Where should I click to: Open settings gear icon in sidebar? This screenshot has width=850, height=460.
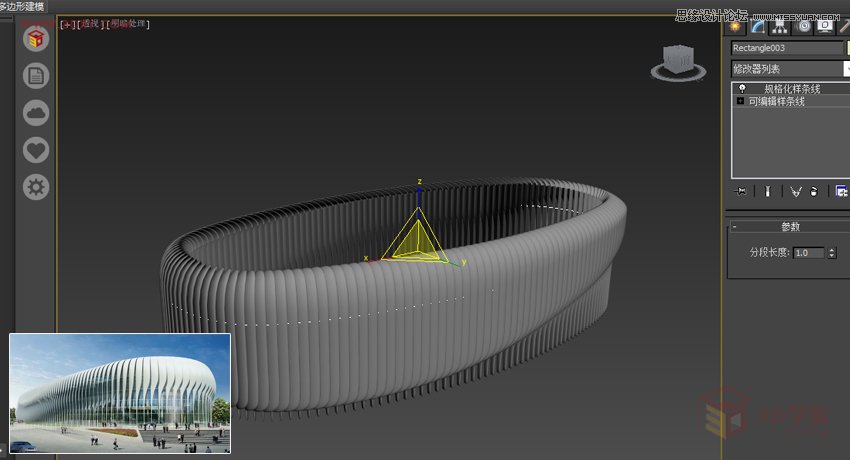coord(36,187)
